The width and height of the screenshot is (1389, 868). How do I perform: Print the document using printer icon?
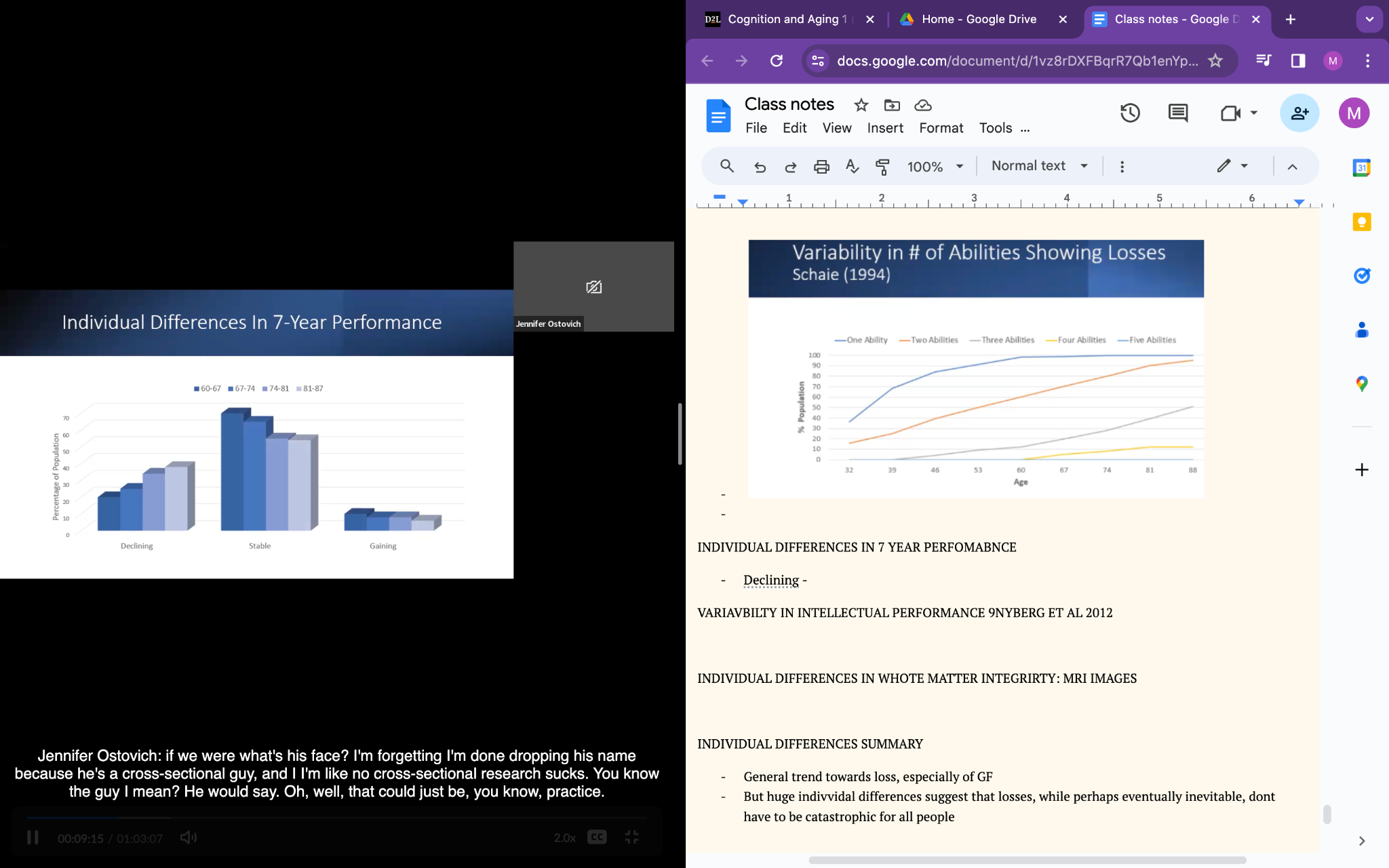point(821,166)
